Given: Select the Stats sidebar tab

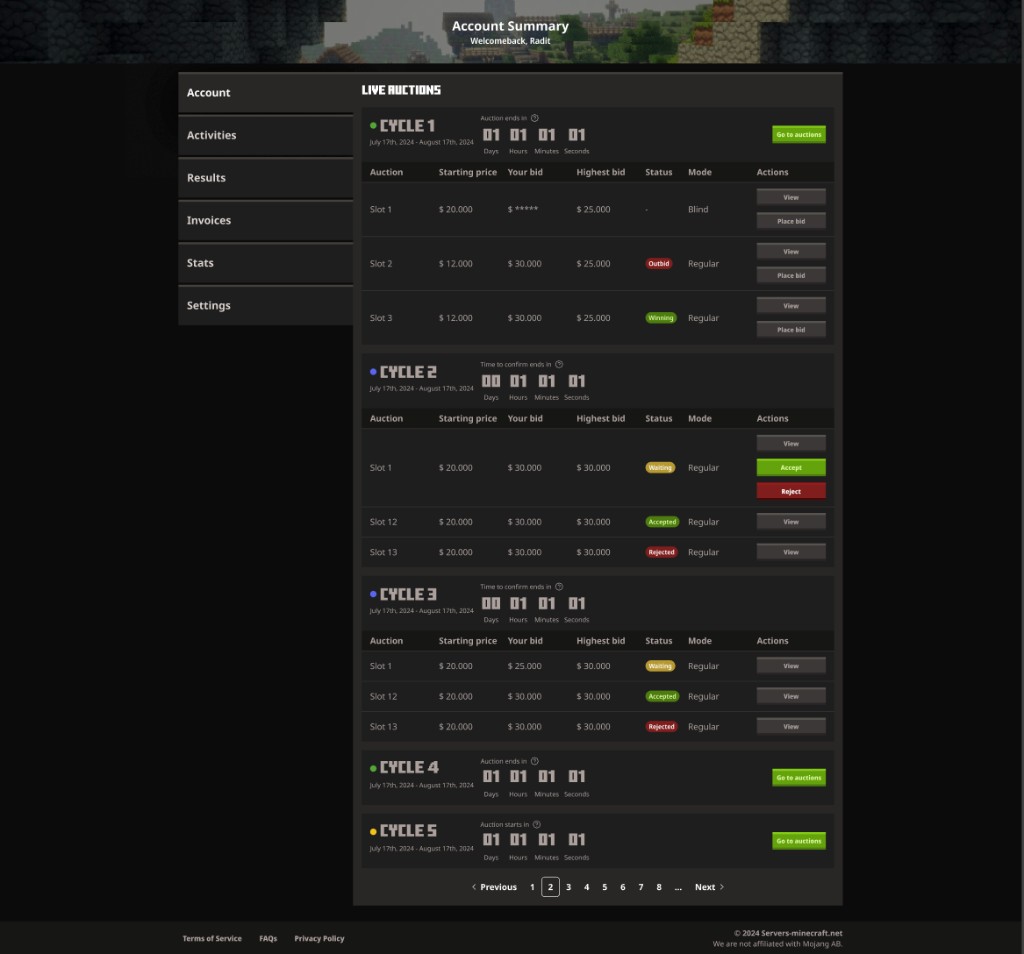Looking at the screenshot, I should [266, 262].
